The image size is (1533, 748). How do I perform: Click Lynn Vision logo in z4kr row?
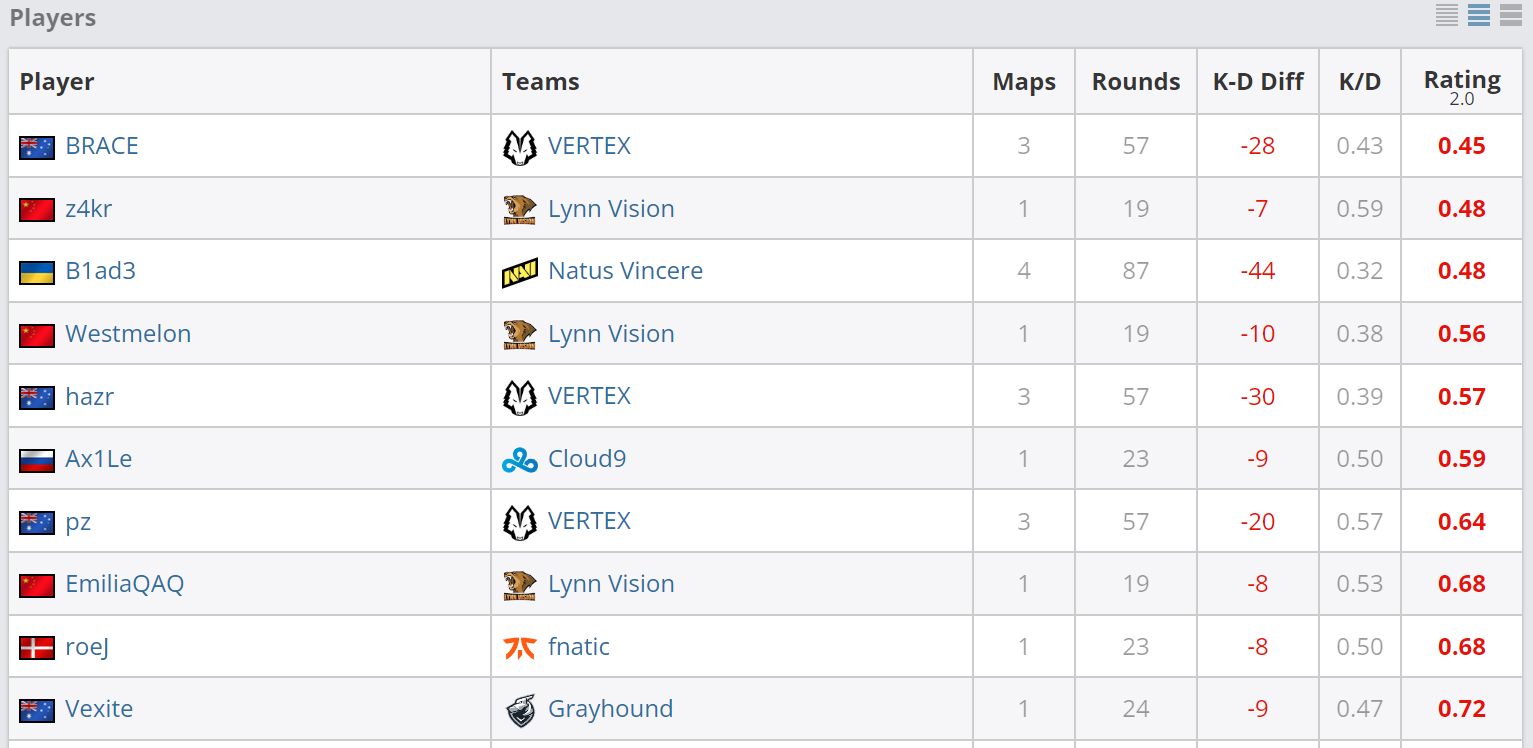(520, 209)
